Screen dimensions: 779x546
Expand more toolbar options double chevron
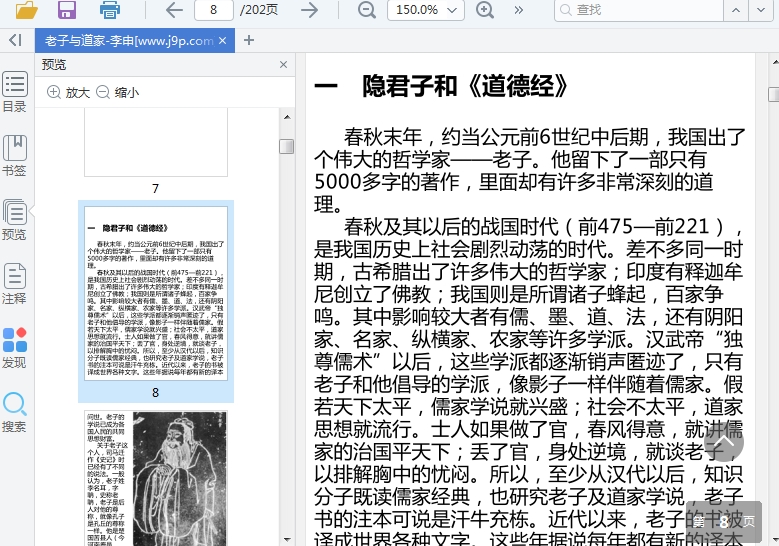pos(520,10)
